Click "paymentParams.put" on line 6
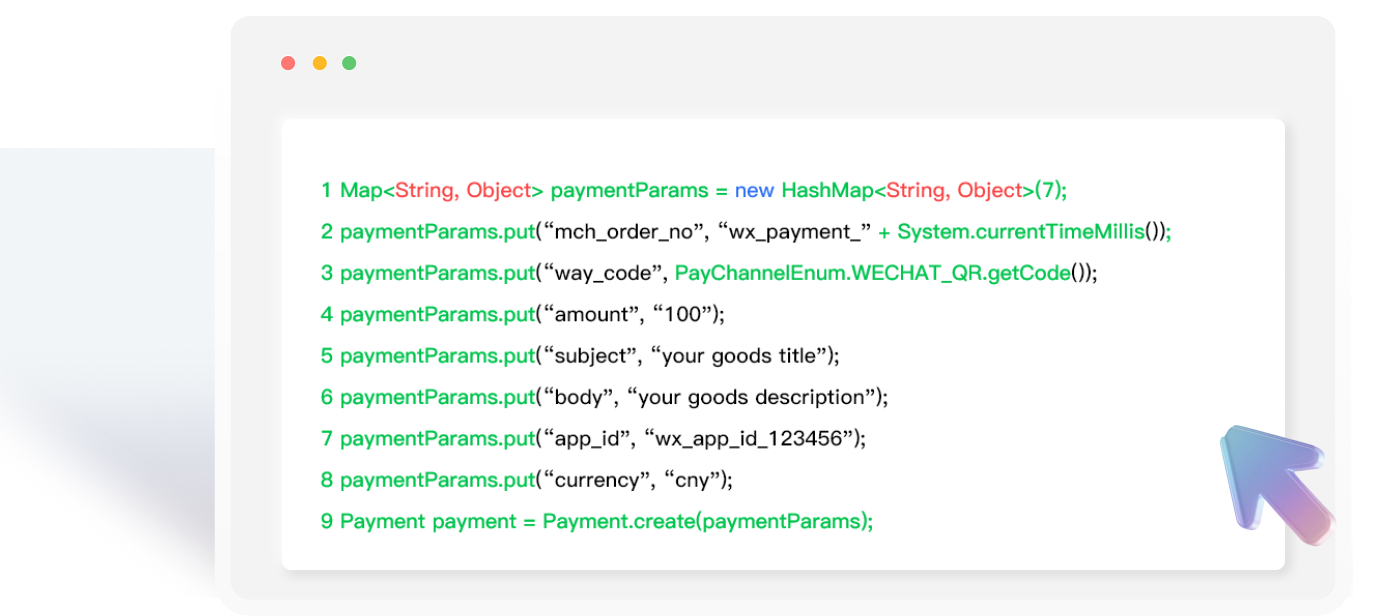The image size is (1389, 616). pyautogui.click(x=437, y=397)
